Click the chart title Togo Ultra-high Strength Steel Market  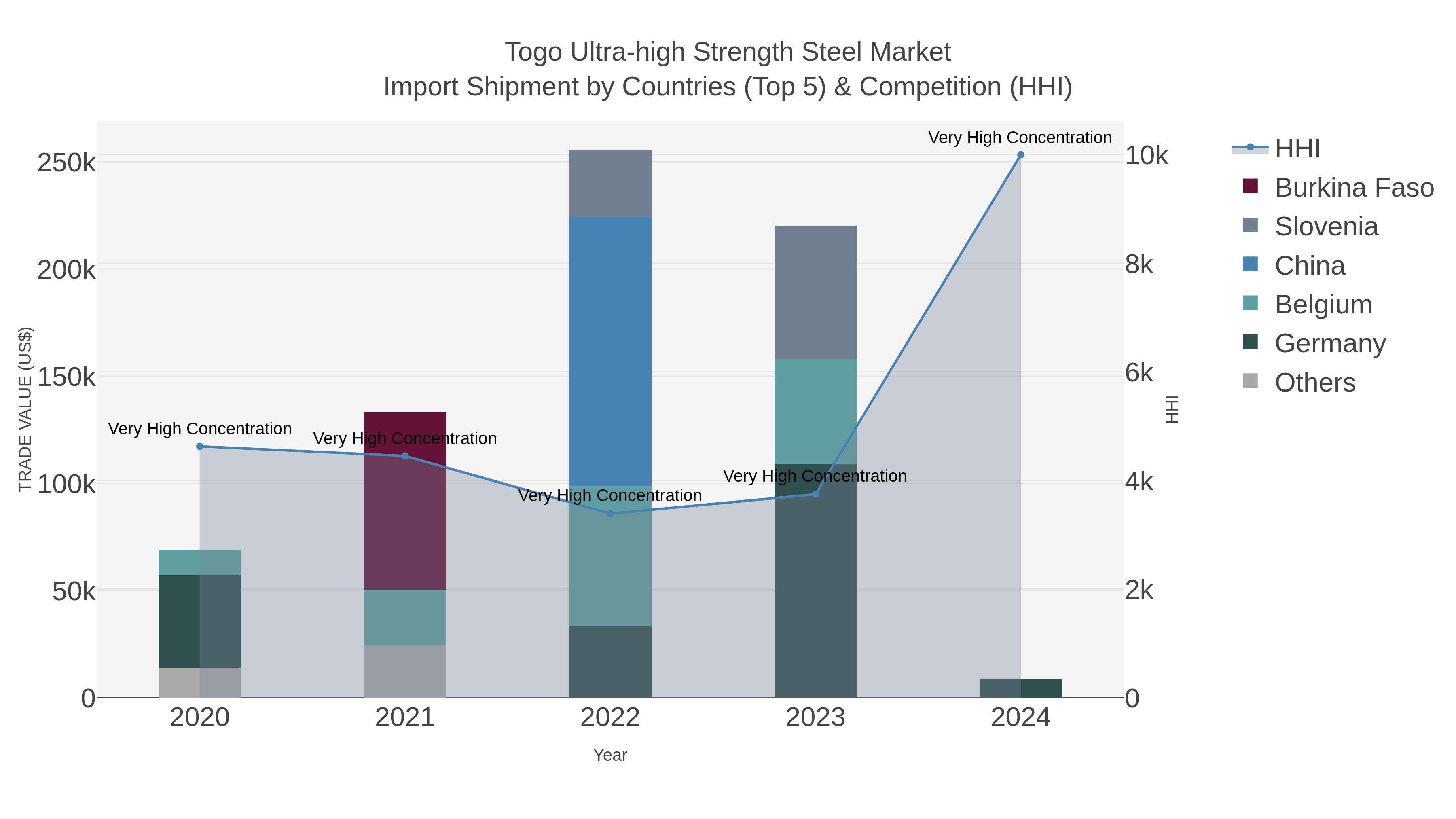[728, 52]
